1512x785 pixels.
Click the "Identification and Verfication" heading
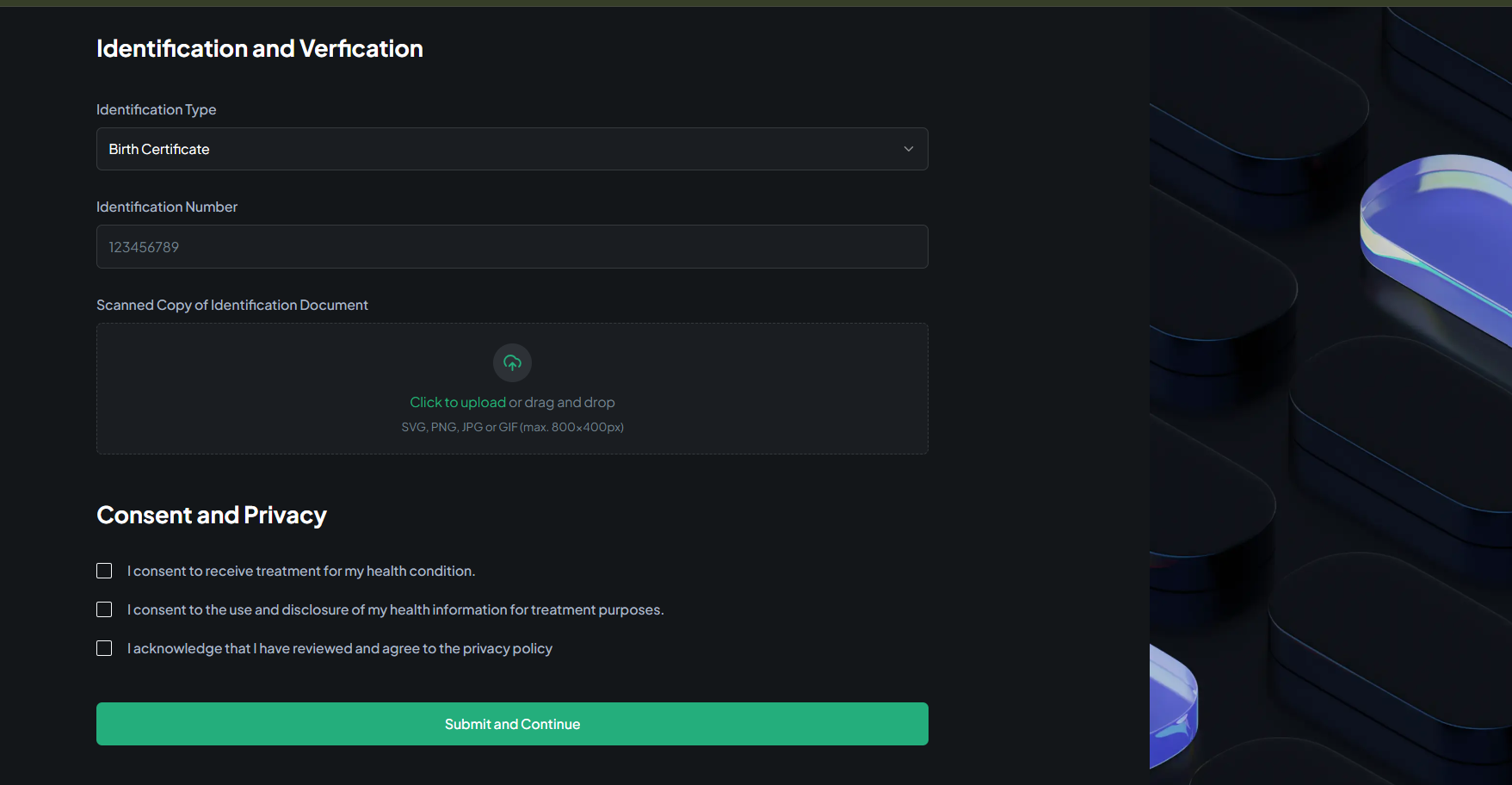point(260,48)
